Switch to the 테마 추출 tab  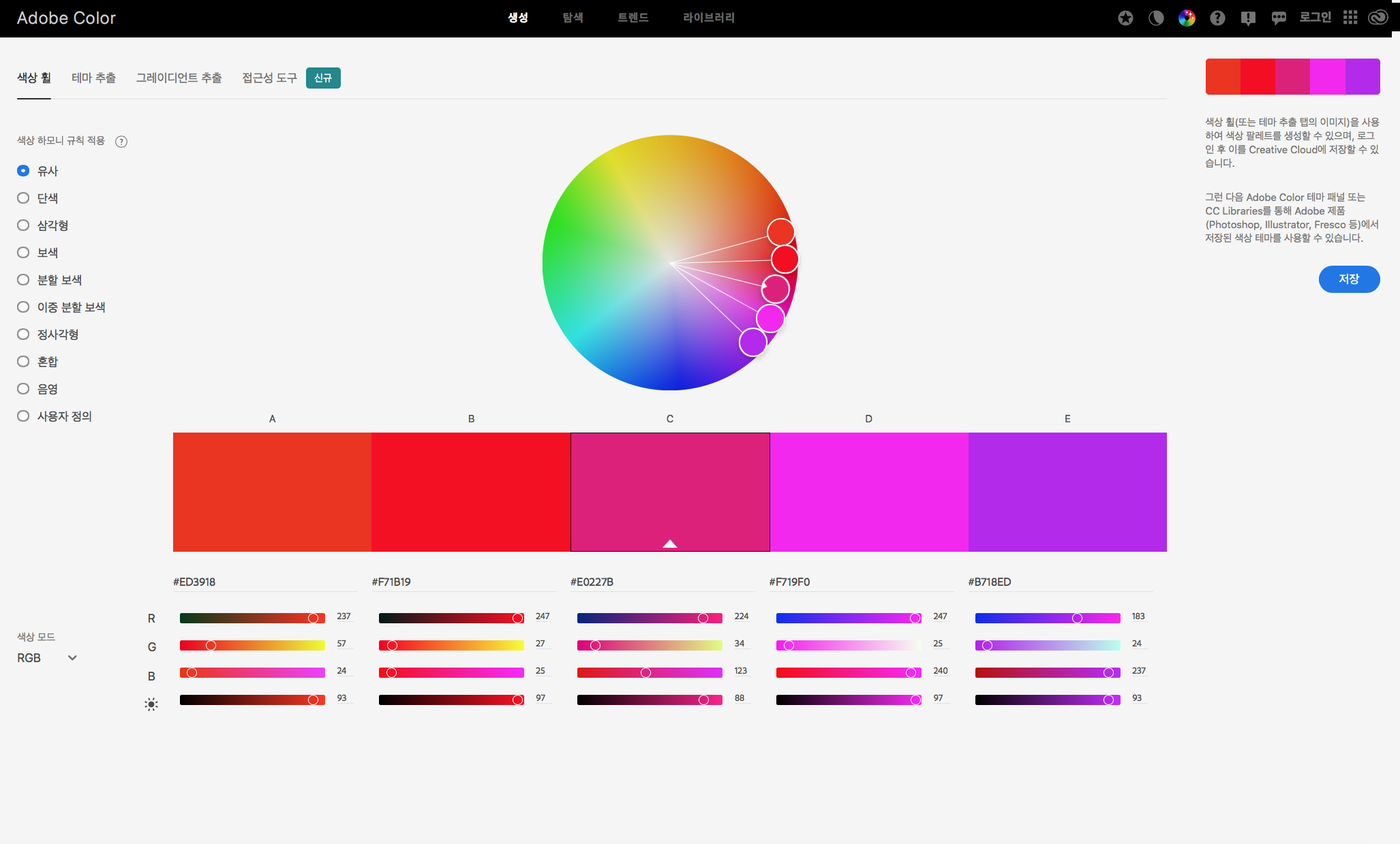coord(93,78)
